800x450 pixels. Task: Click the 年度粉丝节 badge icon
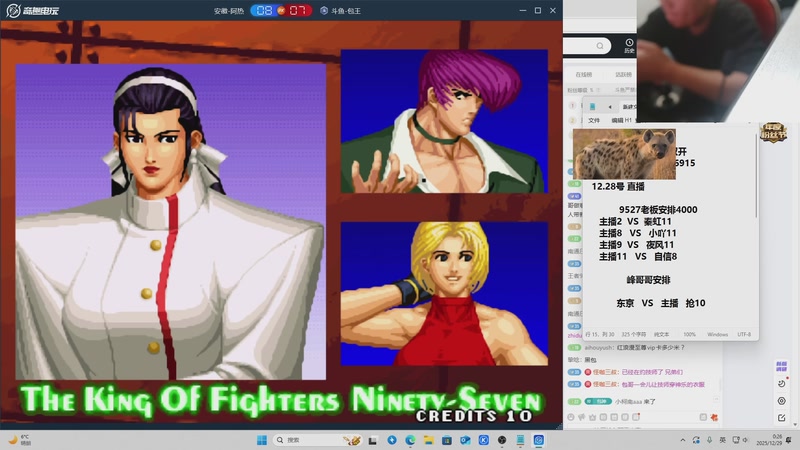pyautogui.click(x=773, y=133)
